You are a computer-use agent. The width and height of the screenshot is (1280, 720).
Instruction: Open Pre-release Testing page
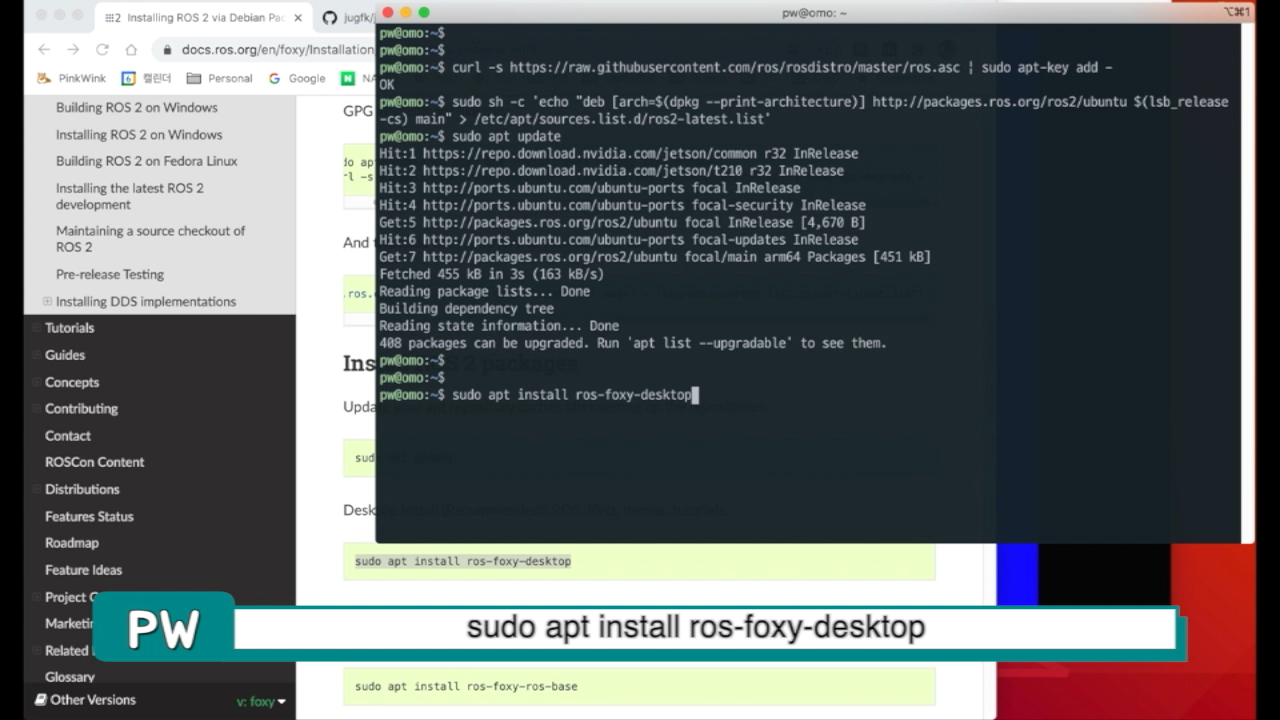coord(110,274)
